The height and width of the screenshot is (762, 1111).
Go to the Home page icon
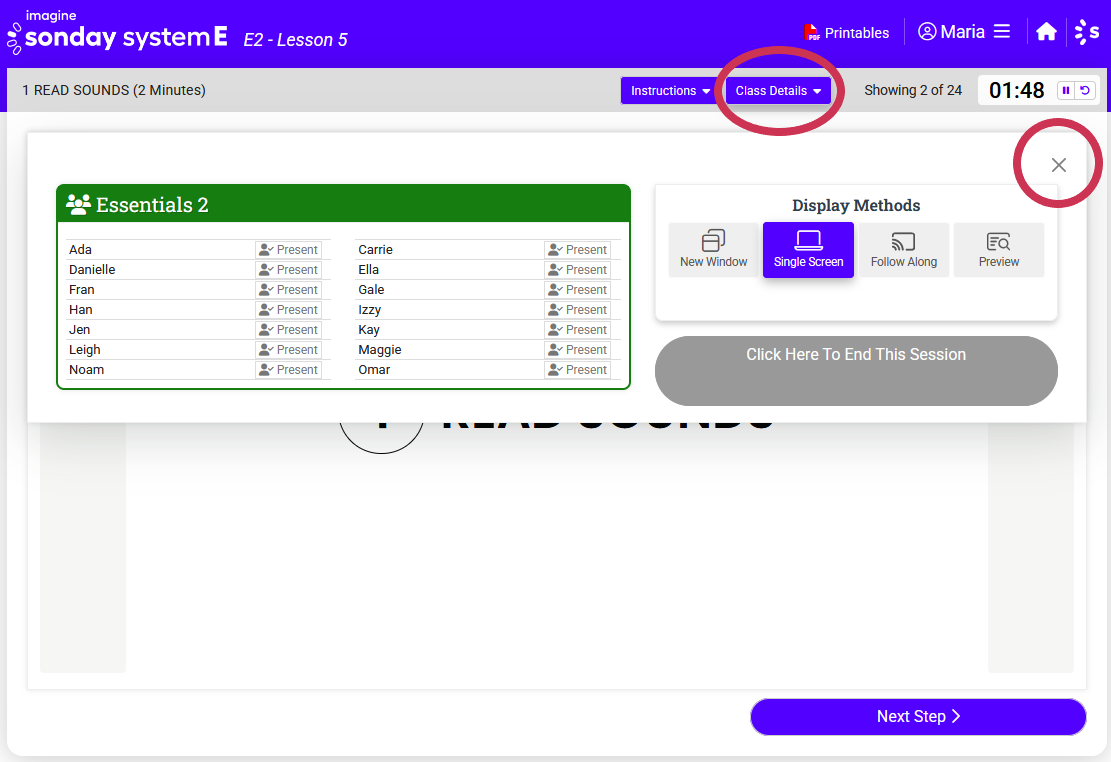tap(1046, 32)
